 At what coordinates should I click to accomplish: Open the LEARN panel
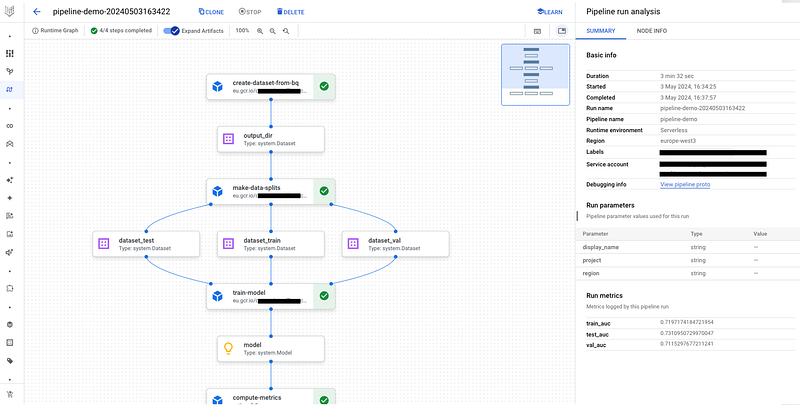(550, 12)
